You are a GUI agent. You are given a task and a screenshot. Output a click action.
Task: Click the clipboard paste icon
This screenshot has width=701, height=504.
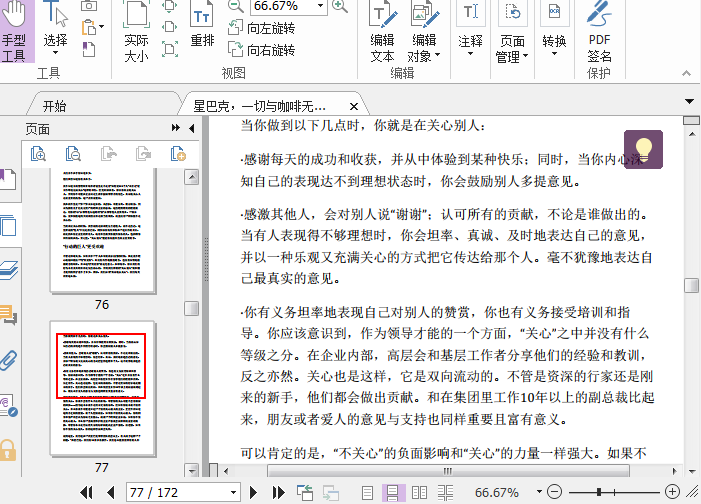coord(89,28)
